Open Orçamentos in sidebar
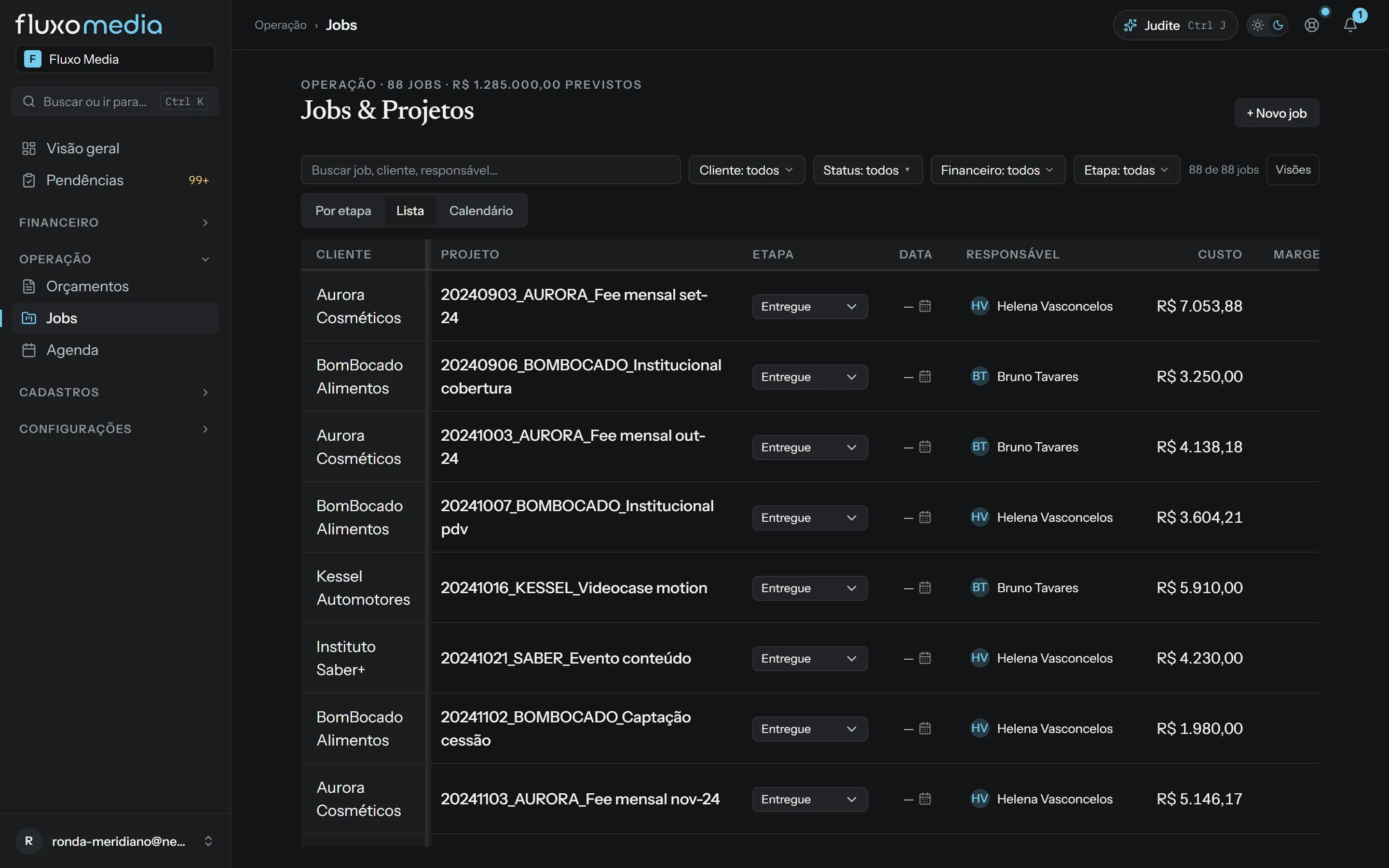The height and width of the screenshot is (868, 1389). tap(115, 286)
